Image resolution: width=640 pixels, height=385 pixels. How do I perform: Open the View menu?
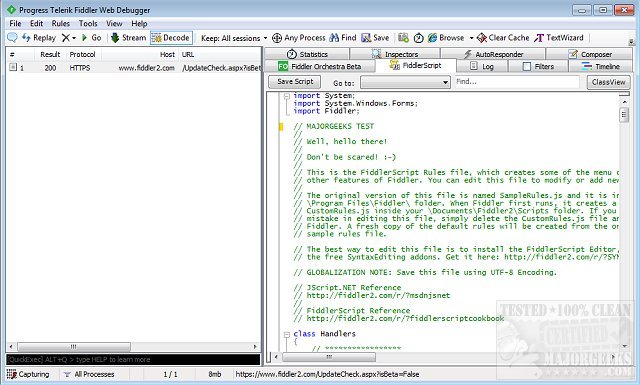[x=114, y=23]
